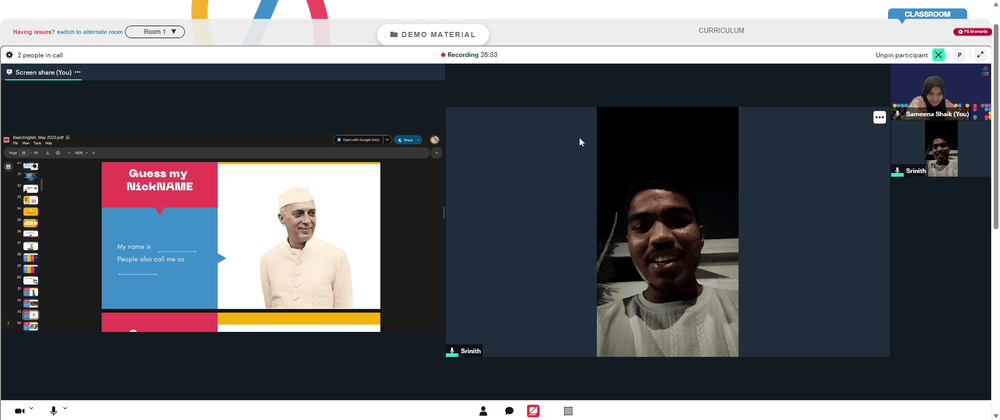Viewport: 1000px width, 420px height.
Task: Click the P button in the call header
Action: point(959,55)
